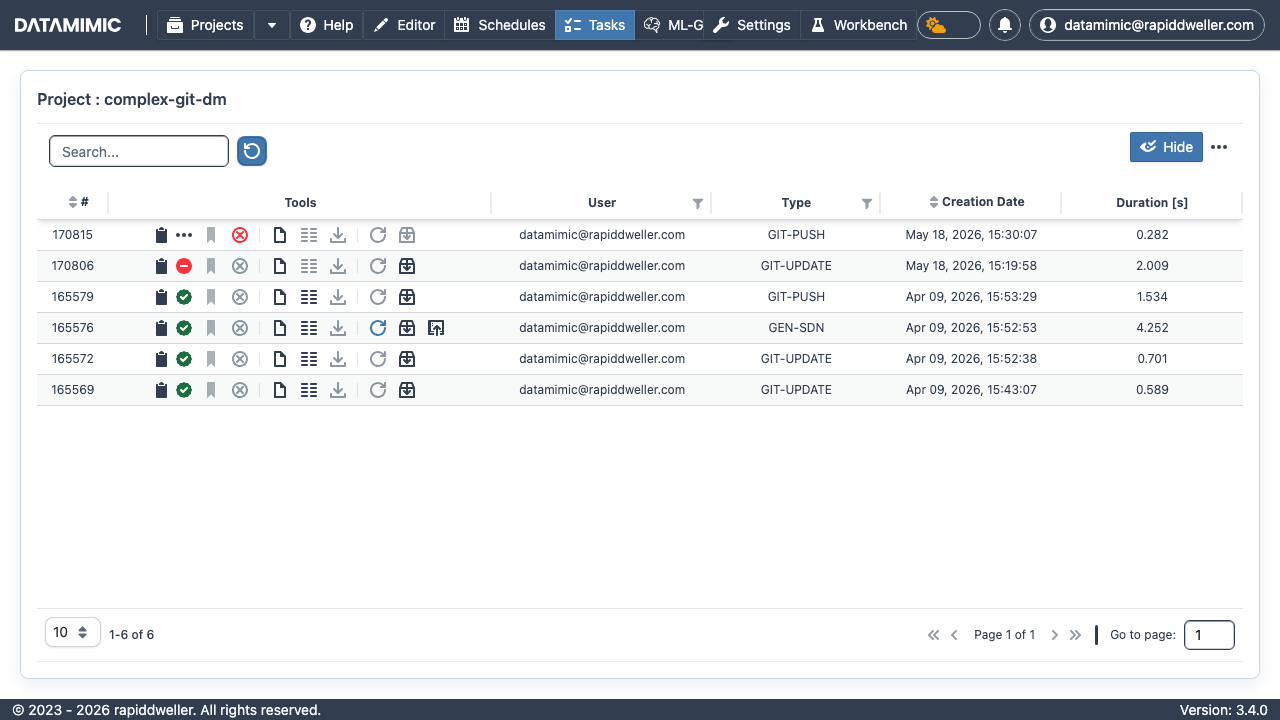
Task: Click the clipboard icon for task 165576
Action: tap(161, 328)
